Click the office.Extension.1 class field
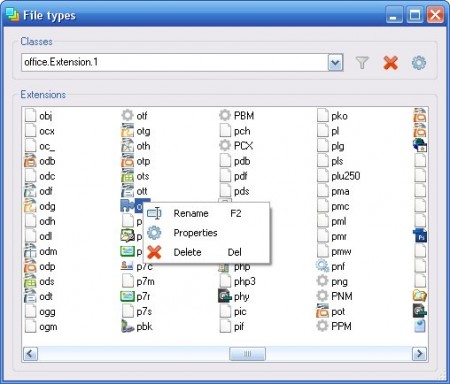Image resolution: width=450 pixels, height=384 pixels. tap(175, 62)
